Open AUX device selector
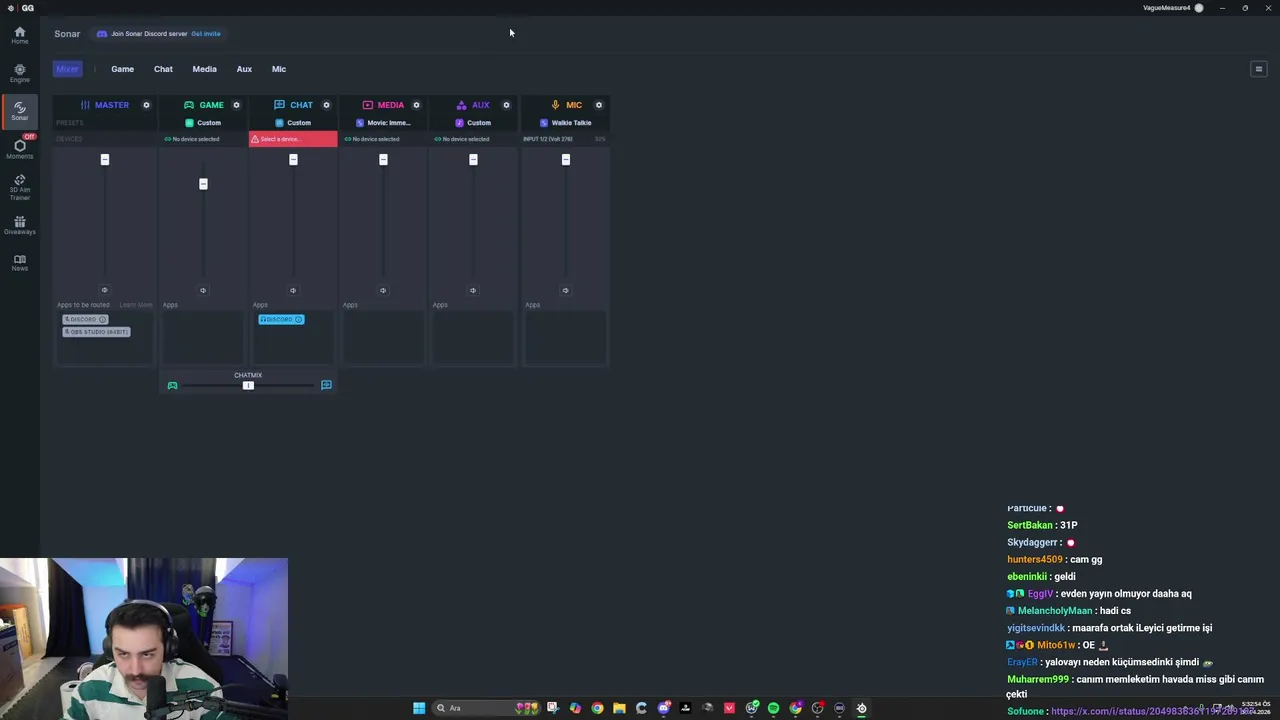This screenshot has width=1280, height=720. coord(473,139)
